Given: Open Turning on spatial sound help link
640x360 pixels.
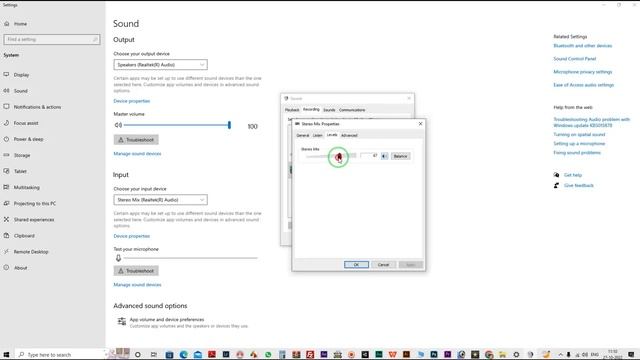Looking at the screenshot, I should (579, 134).
